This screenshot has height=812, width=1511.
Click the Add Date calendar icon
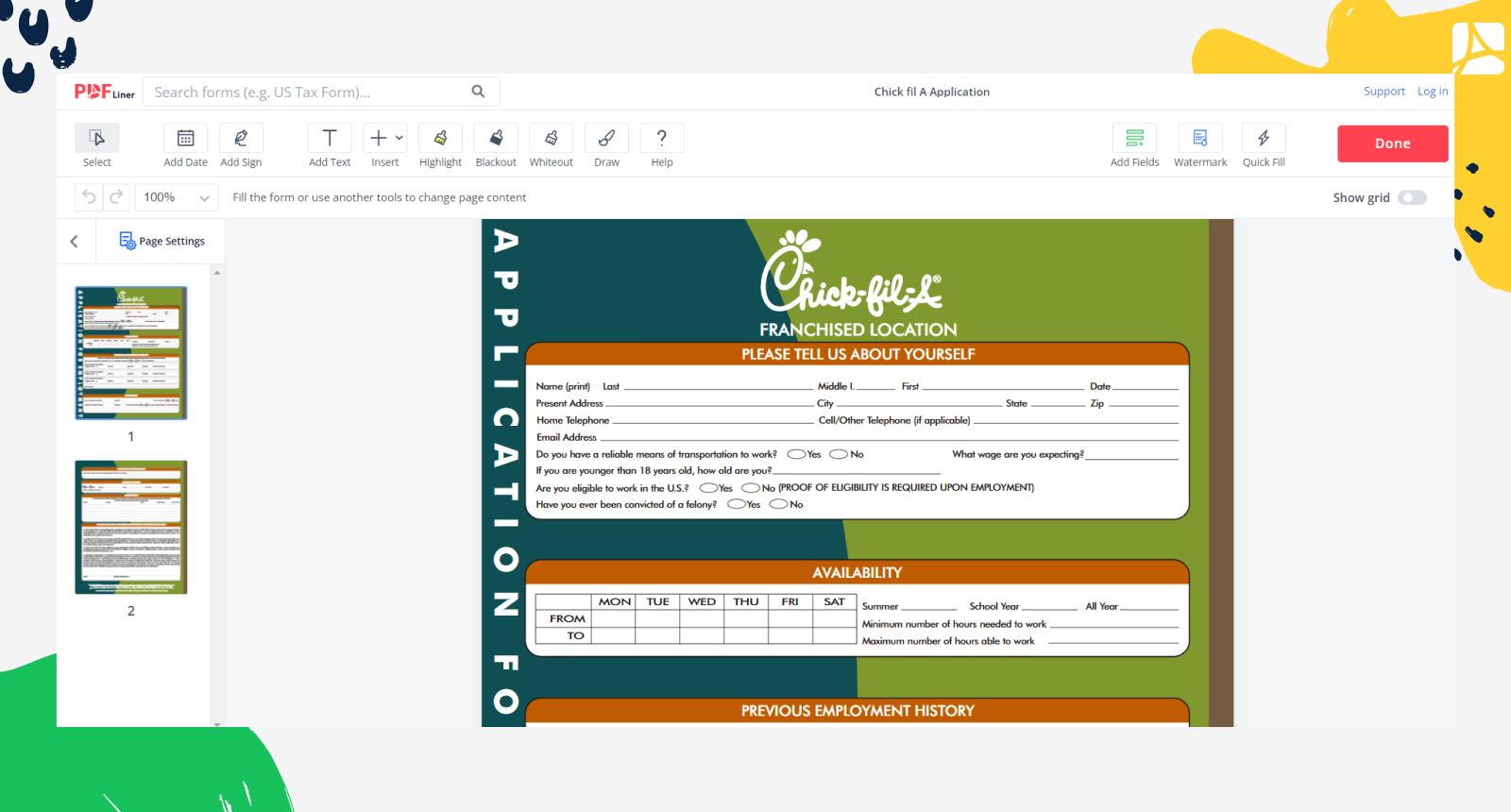pos(186,138)
